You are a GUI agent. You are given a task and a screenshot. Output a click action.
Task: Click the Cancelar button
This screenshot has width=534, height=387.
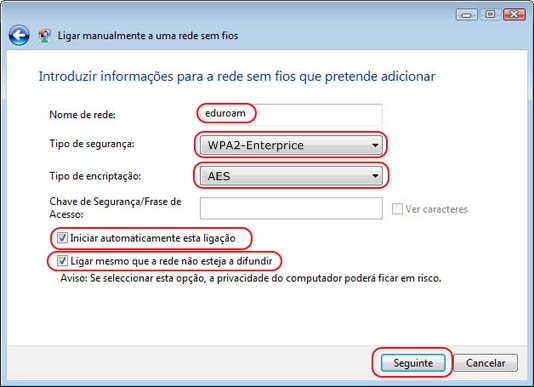485,363
